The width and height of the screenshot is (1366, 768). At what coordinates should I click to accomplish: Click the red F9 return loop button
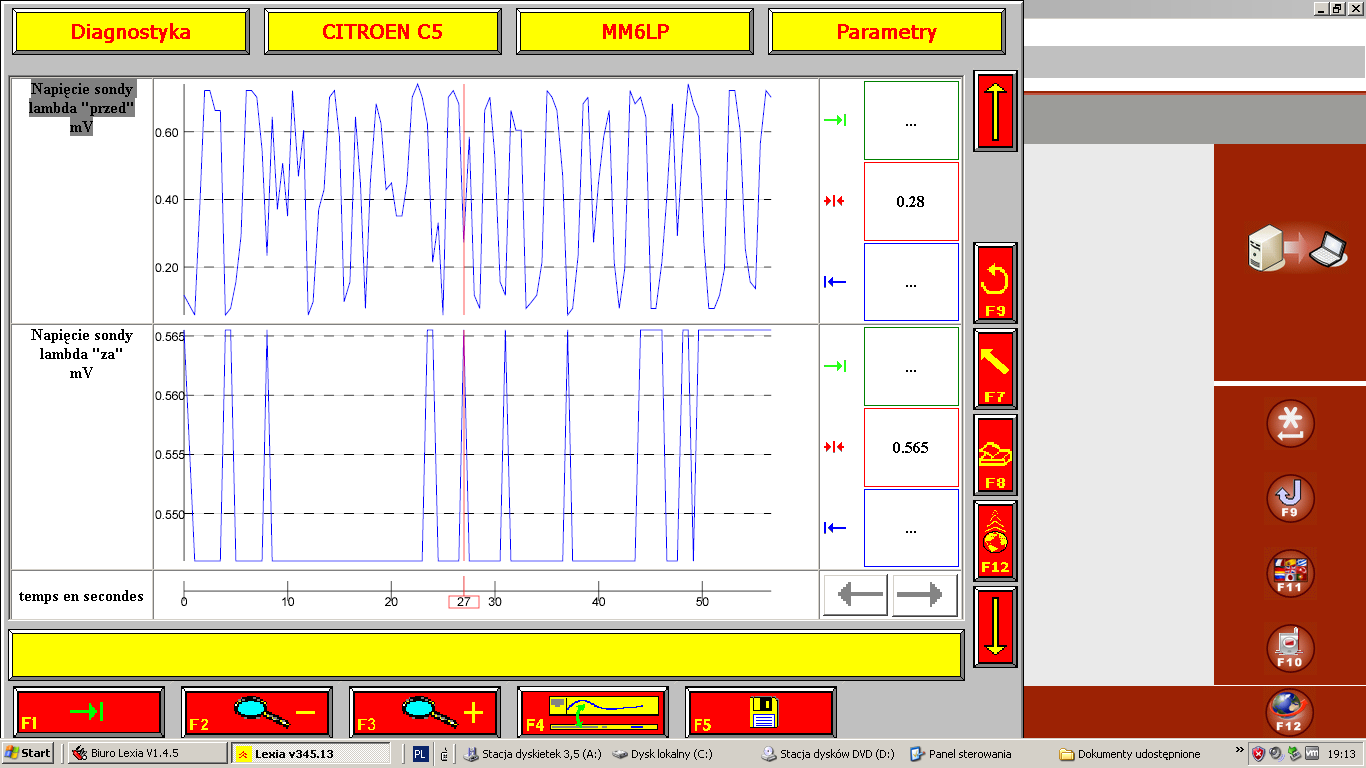995,282
